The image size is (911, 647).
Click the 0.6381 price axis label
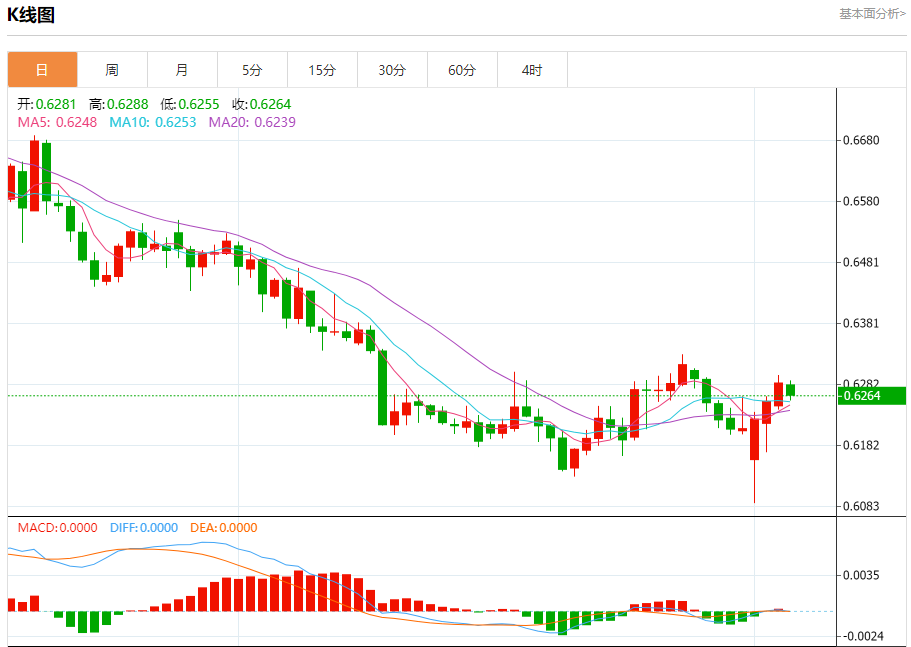(861, 323)
